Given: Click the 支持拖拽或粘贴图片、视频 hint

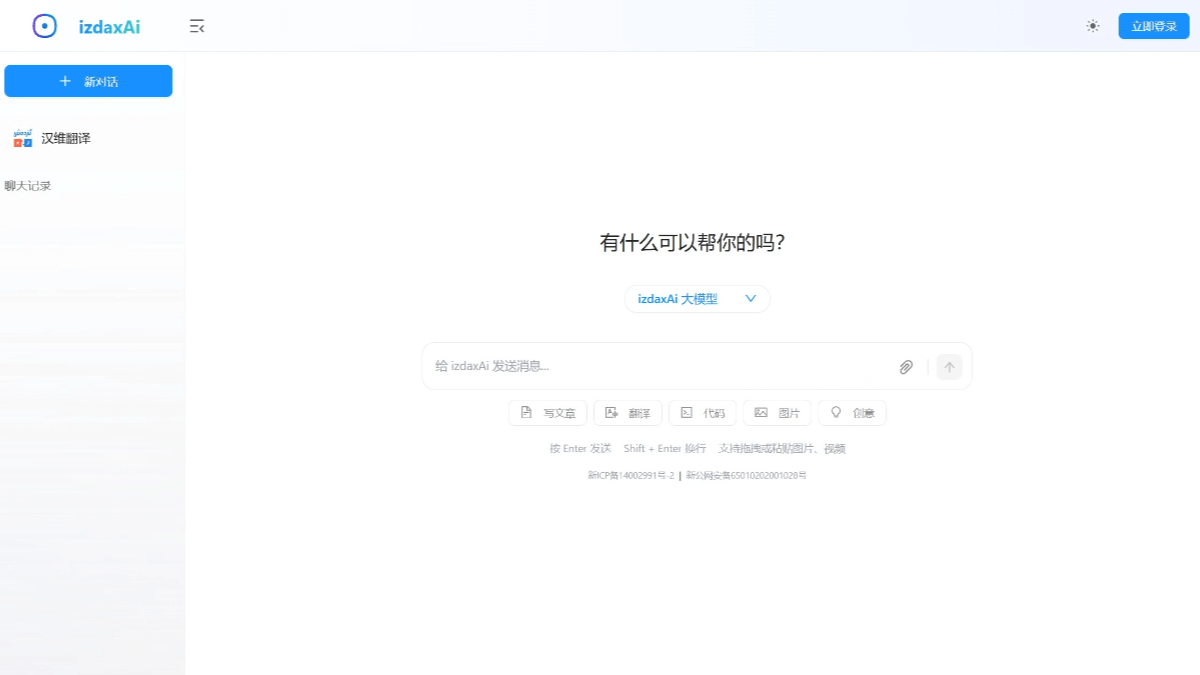Looking at the screenshot, I should 783,449.
